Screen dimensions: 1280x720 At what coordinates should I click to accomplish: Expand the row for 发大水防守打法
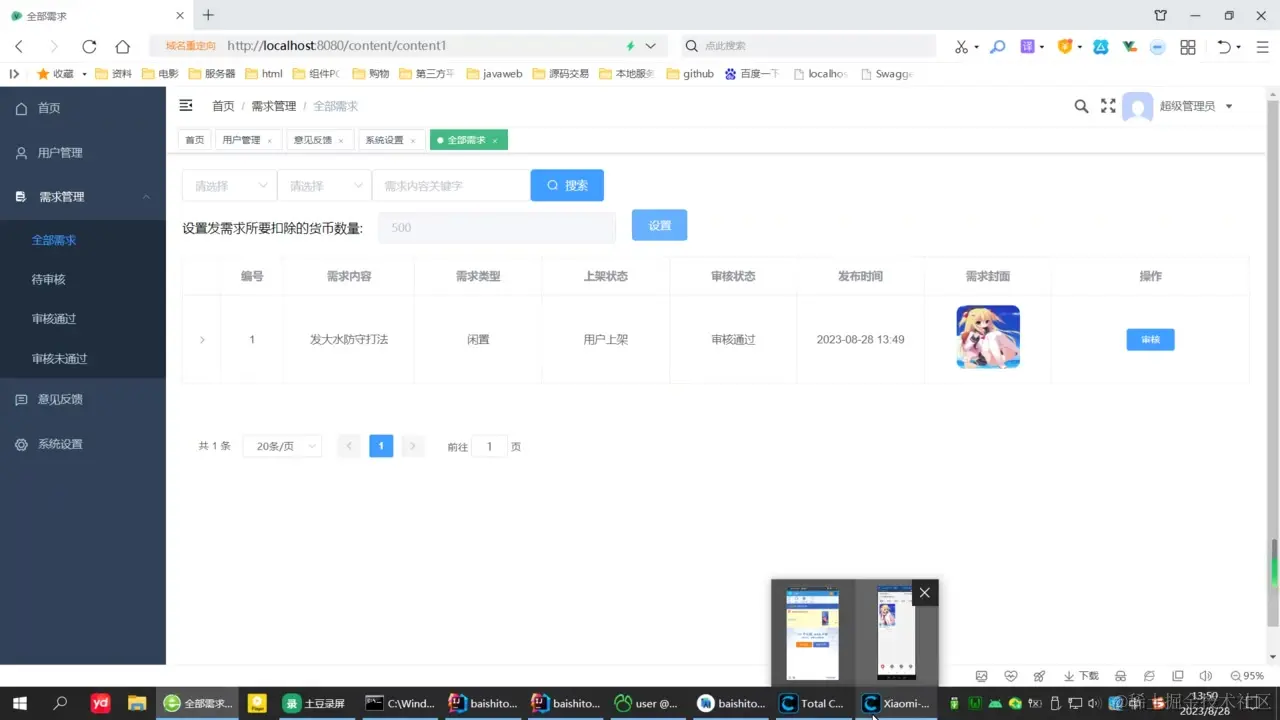[x=202, y=340]
